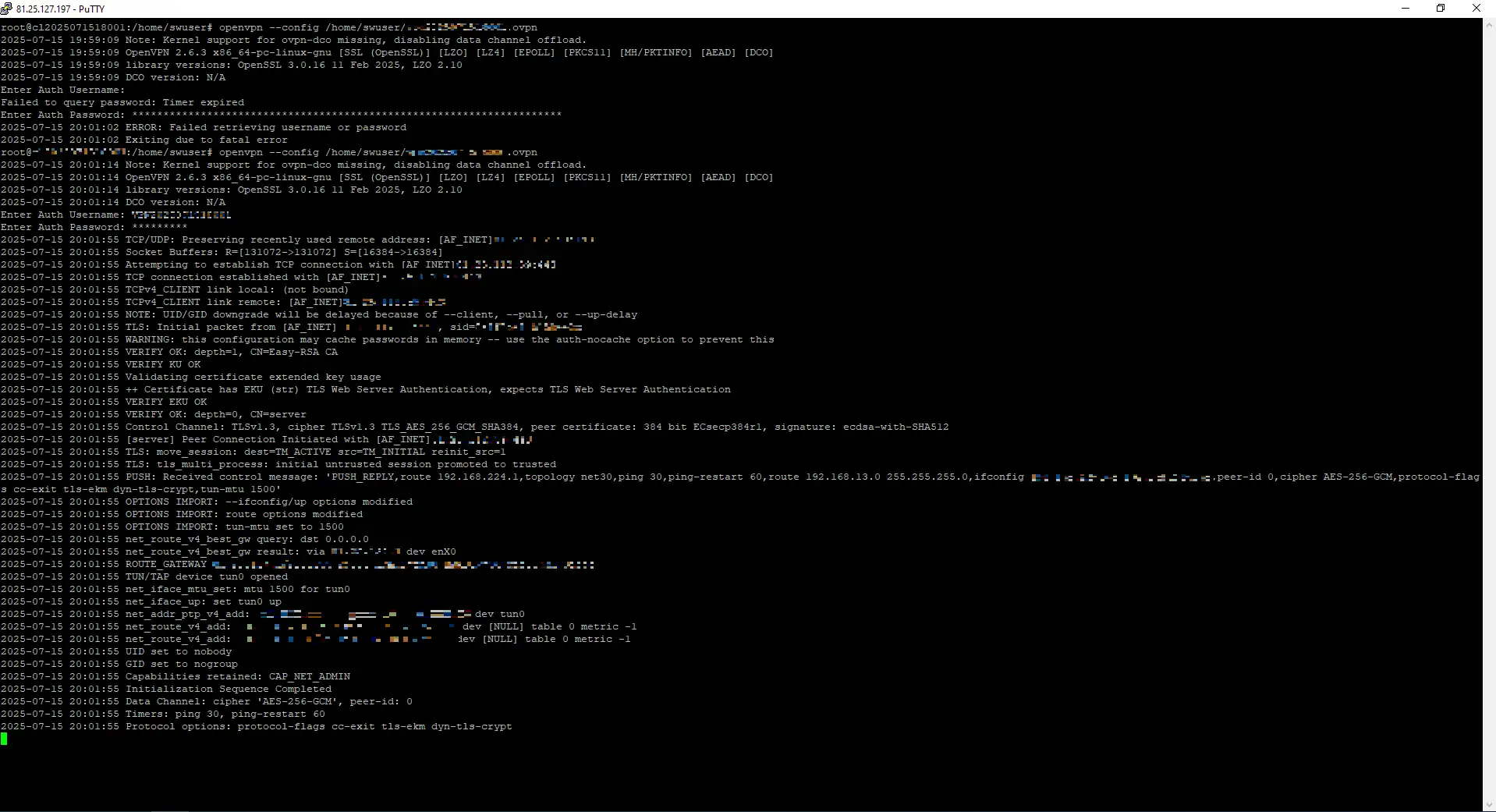Close the PuTTY session window
Screen dimensions: 1496x812
[1477, 9]
